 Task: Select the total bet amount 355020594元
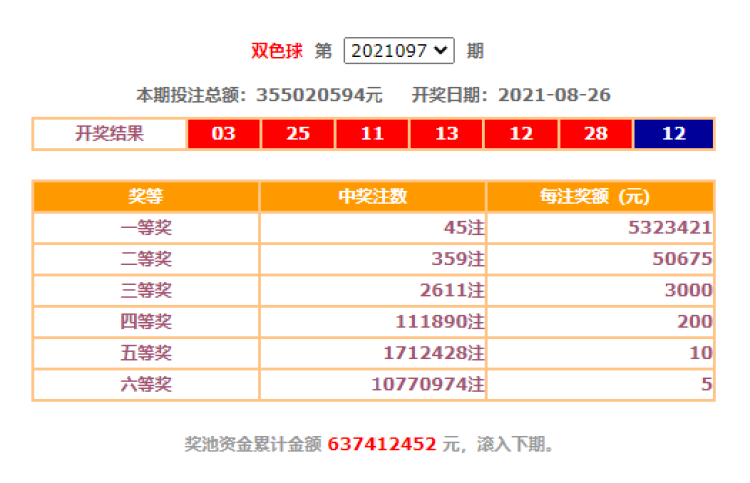point(320,95)
